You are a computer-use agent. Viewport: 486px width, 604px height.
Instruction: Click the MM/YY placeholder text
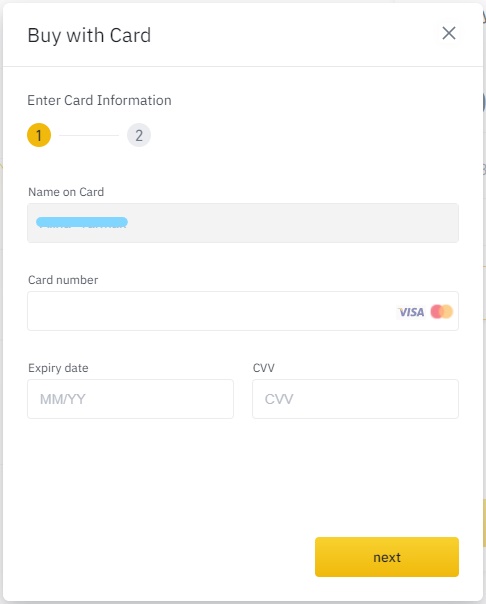tap(63, 399)
